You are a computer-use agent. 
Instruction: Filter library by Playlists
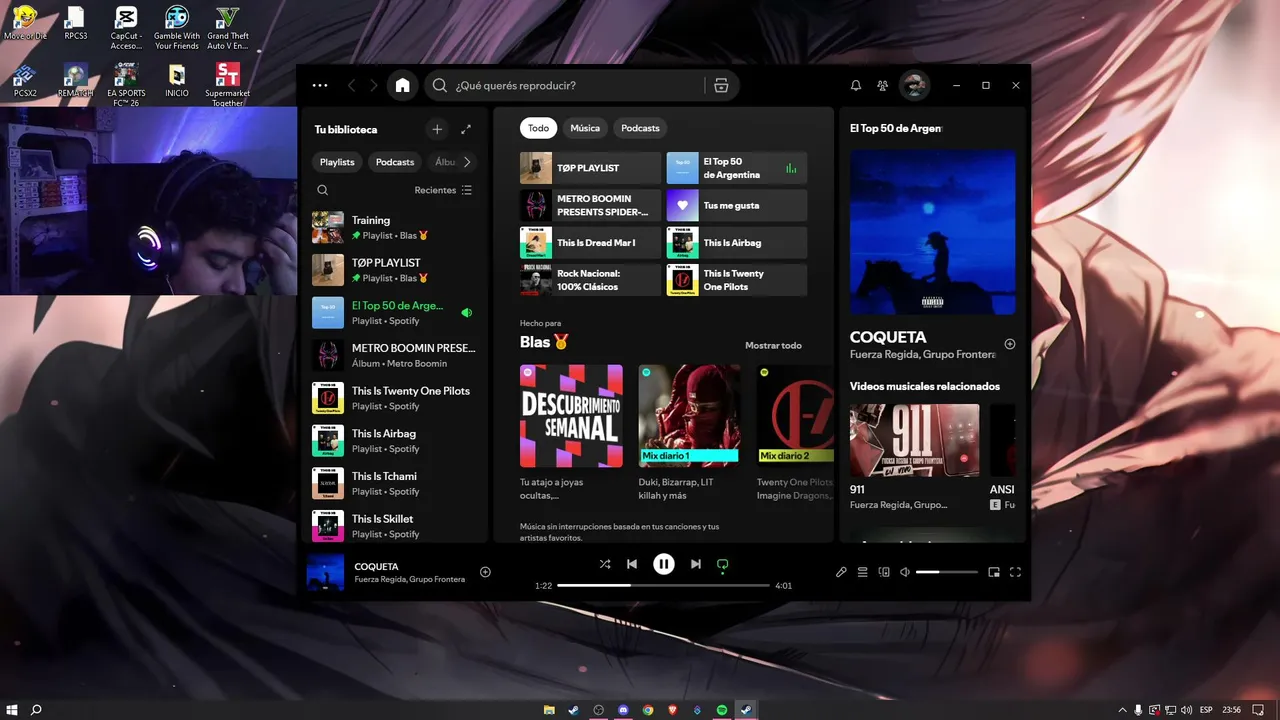point(337,162)
